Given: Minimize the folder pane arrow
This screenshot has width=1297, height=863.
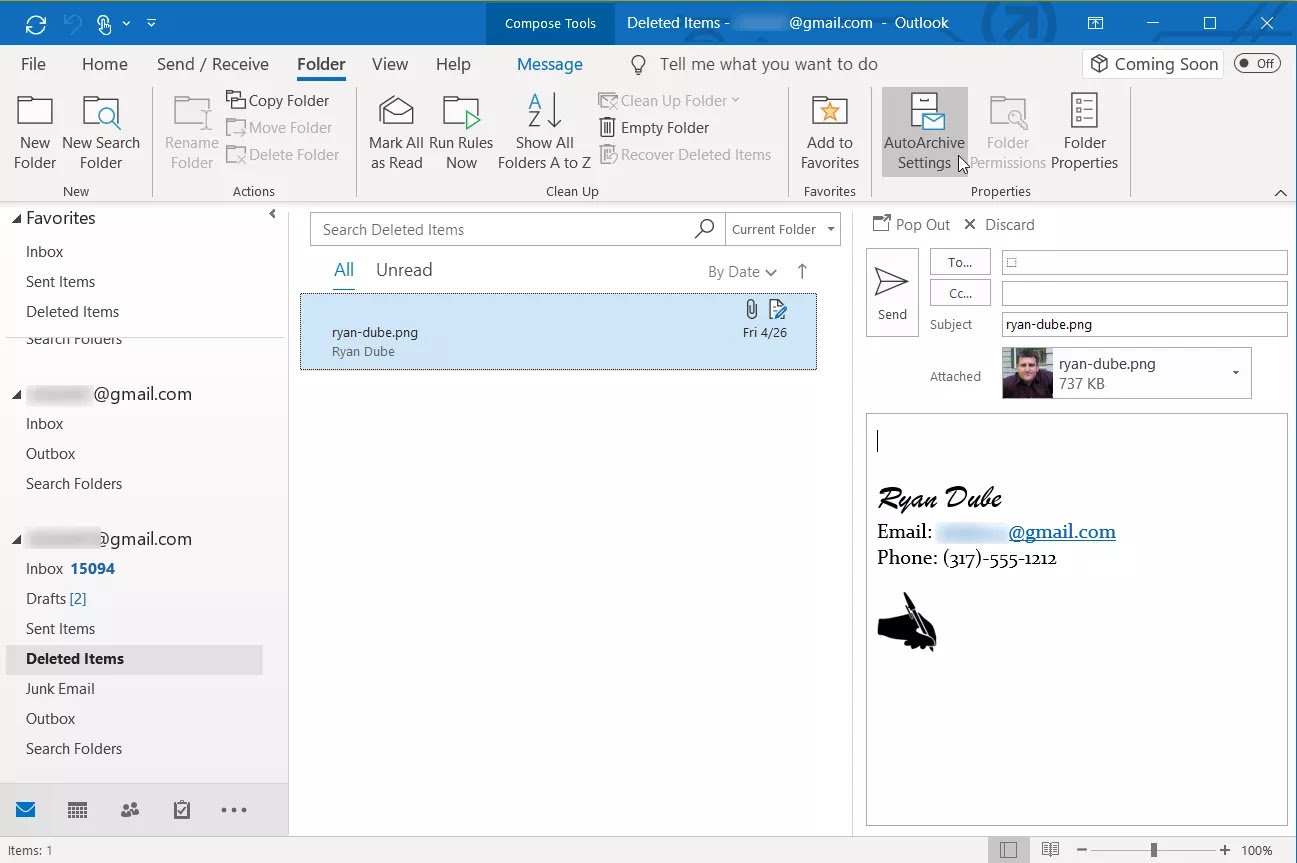Looking at the screenshot, I should point(272,214).
